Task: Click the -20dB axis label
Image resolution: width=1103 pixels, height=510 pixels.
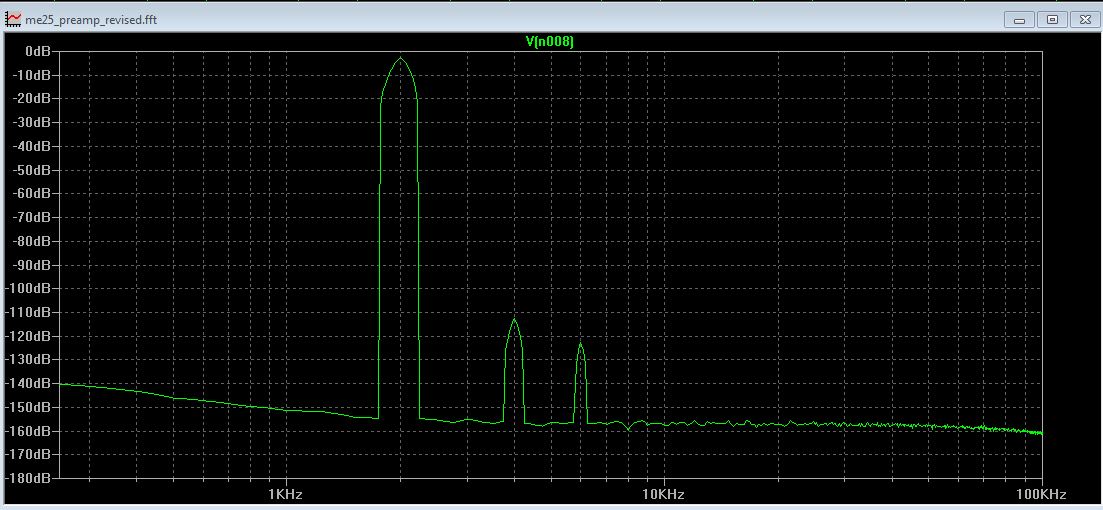Action: pos(32,98)
